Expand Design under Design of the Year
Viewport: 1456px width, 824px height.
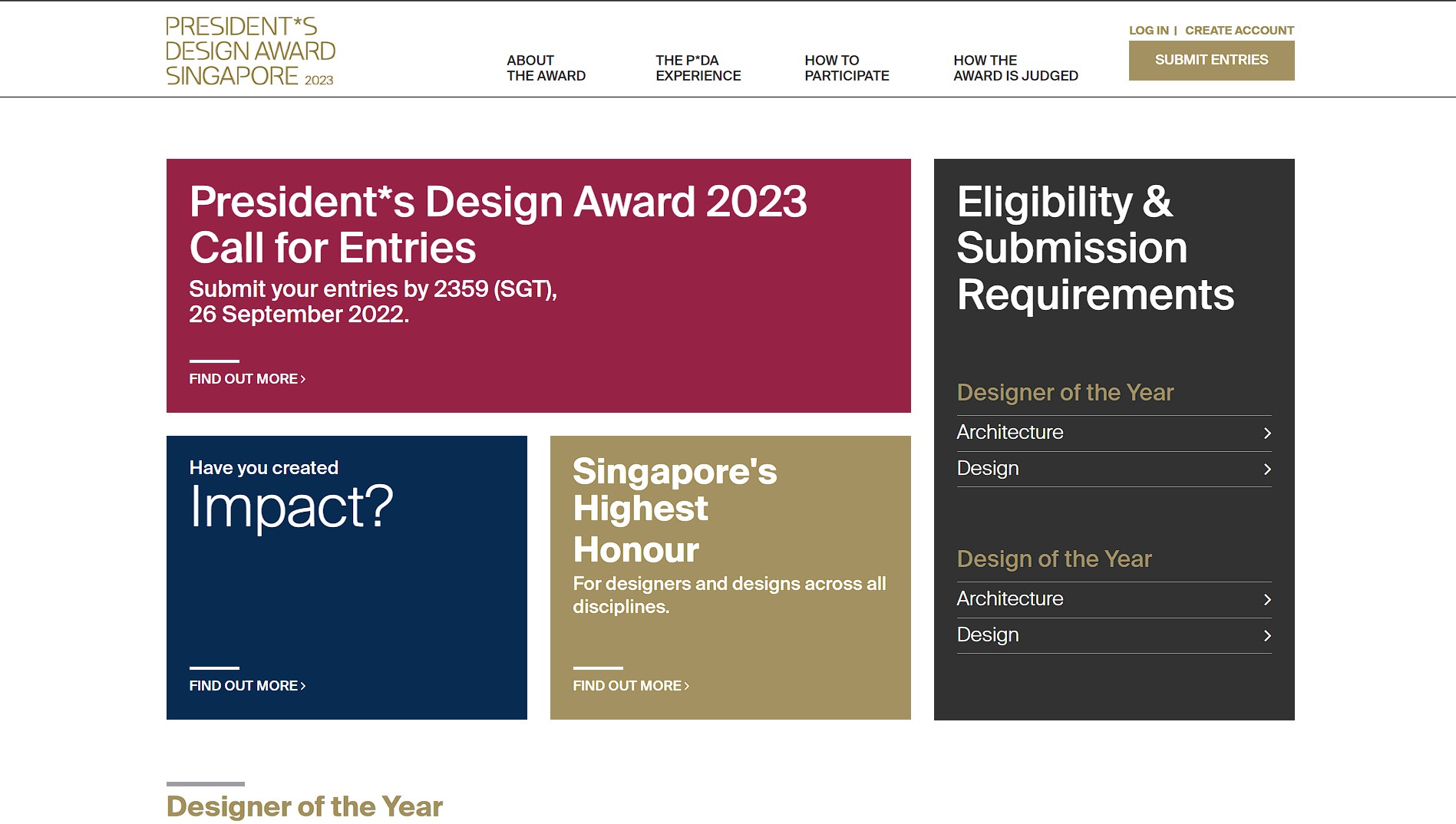(x=1114, y=635)
